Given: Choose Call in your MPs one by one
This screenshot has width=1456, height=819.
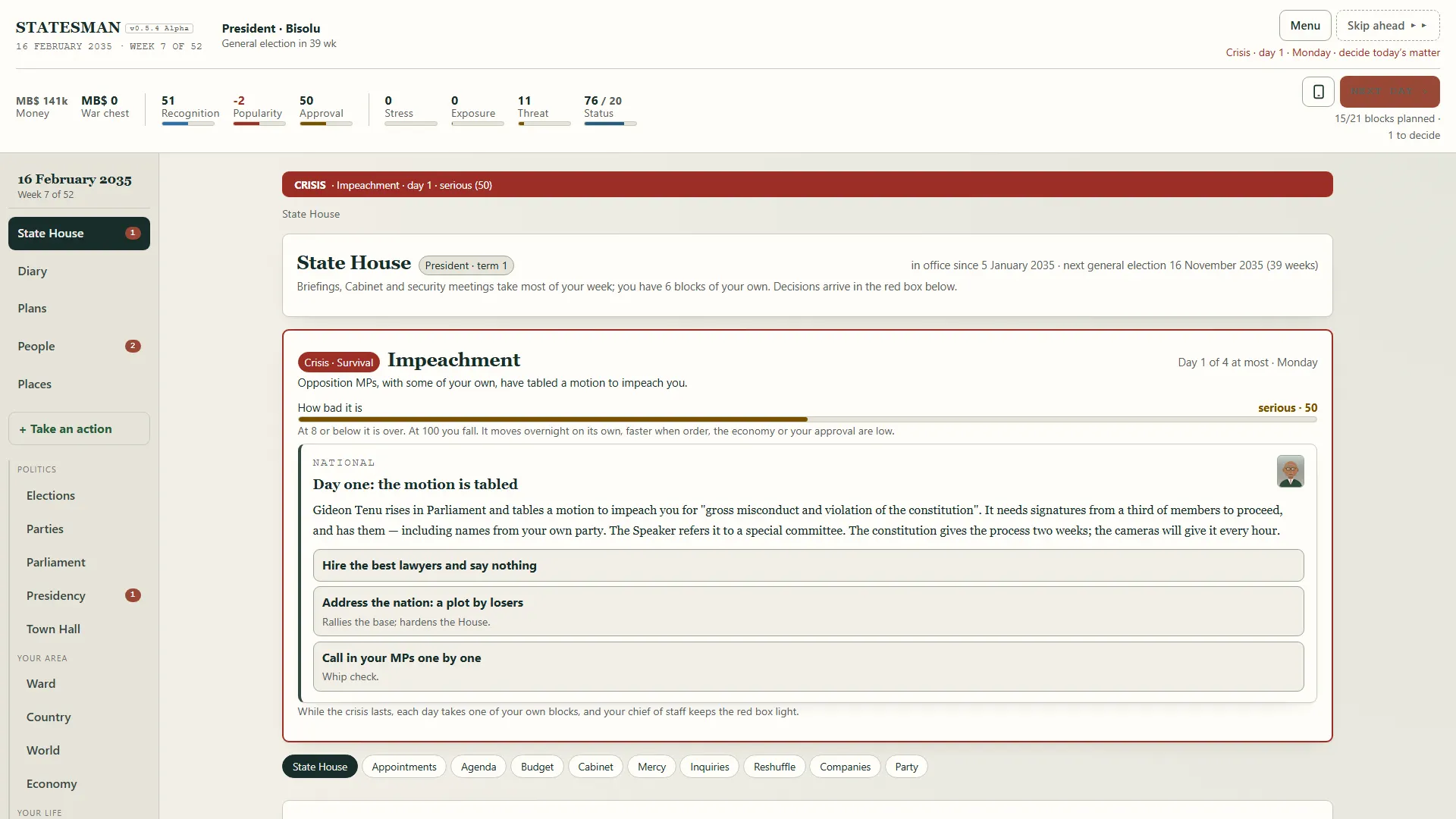Looking at the screenshot, I should (808, 667).
